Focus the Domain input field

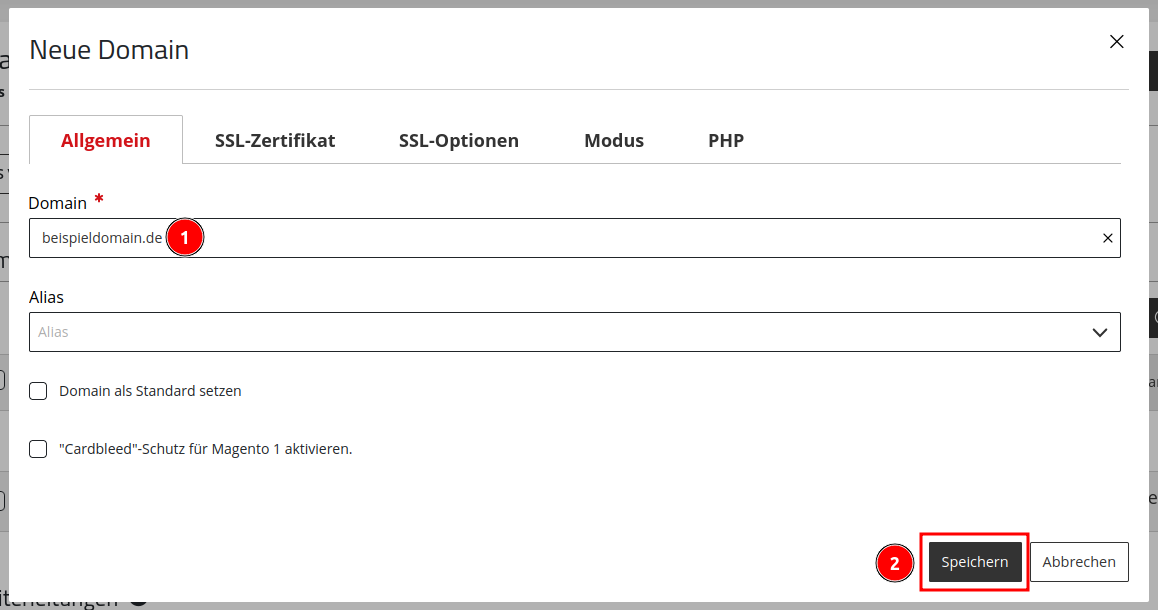click(575, 238)
